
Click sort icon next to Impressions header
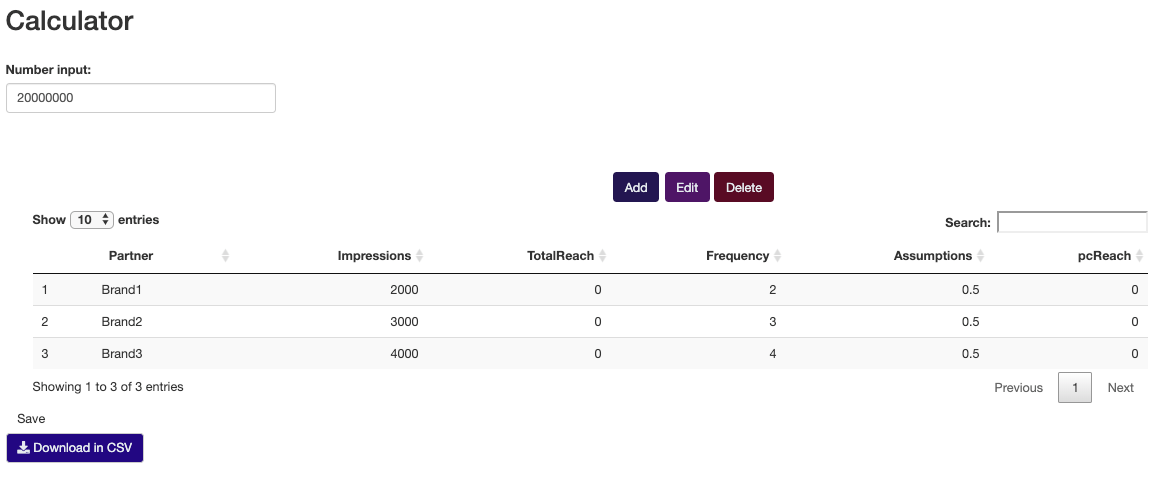[420, 256]
